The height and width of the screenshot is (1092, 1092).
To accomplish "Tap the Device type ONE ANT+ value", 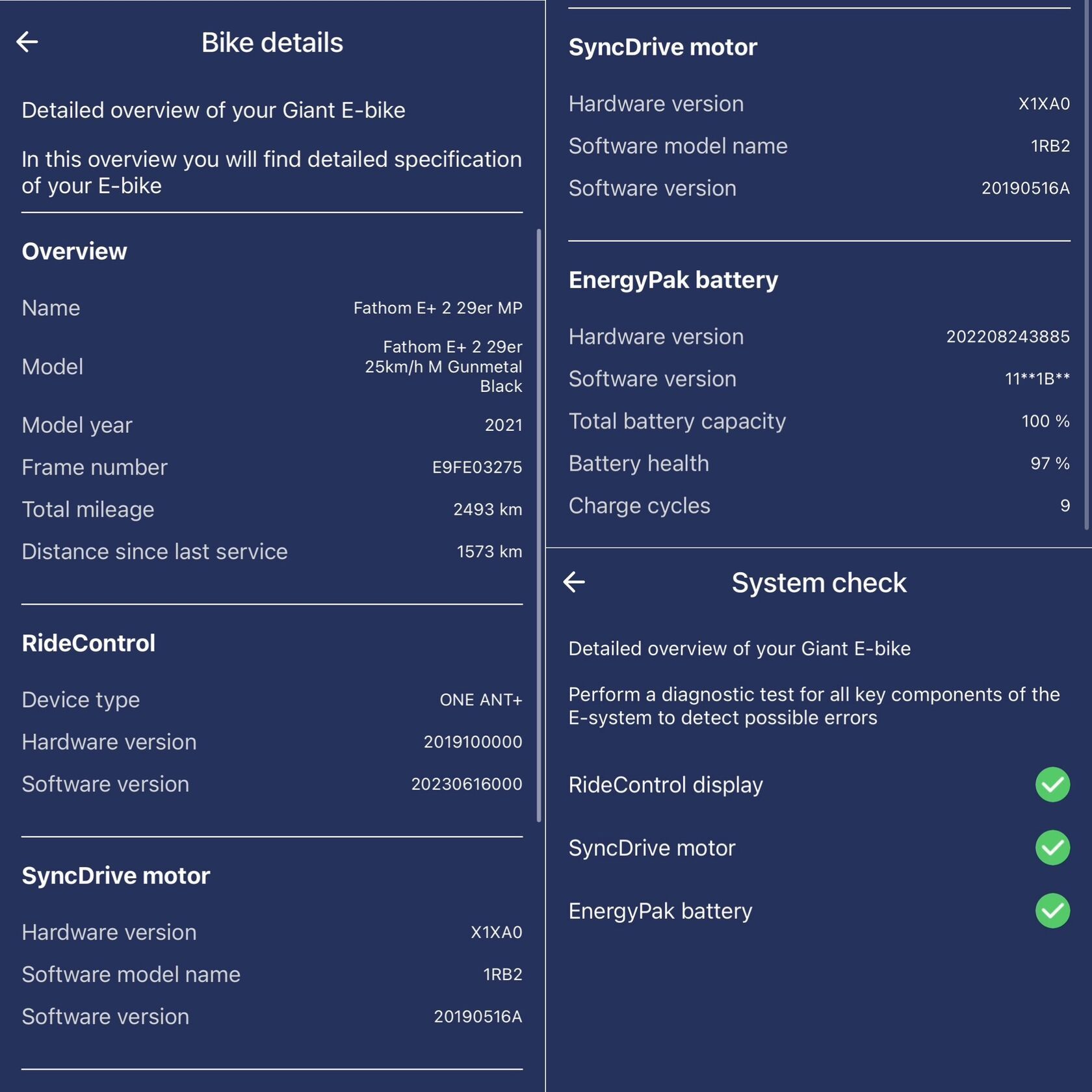I will [x=480, y=700].
